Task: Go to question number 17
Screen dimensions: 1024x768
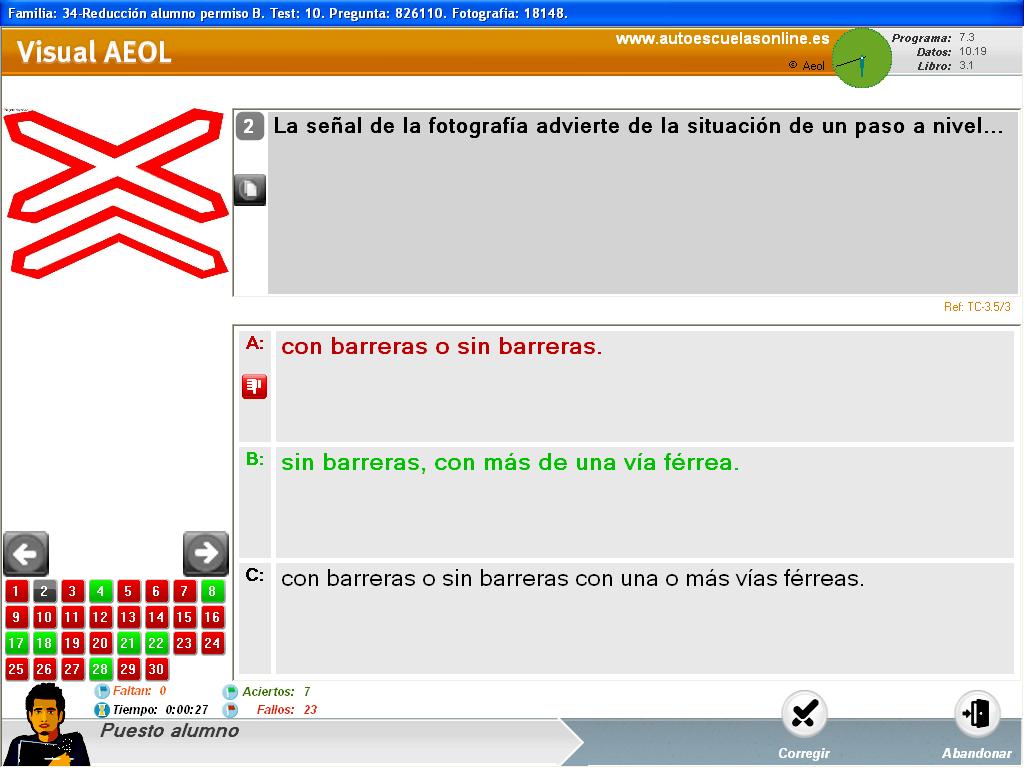Action: coord(16,643)
